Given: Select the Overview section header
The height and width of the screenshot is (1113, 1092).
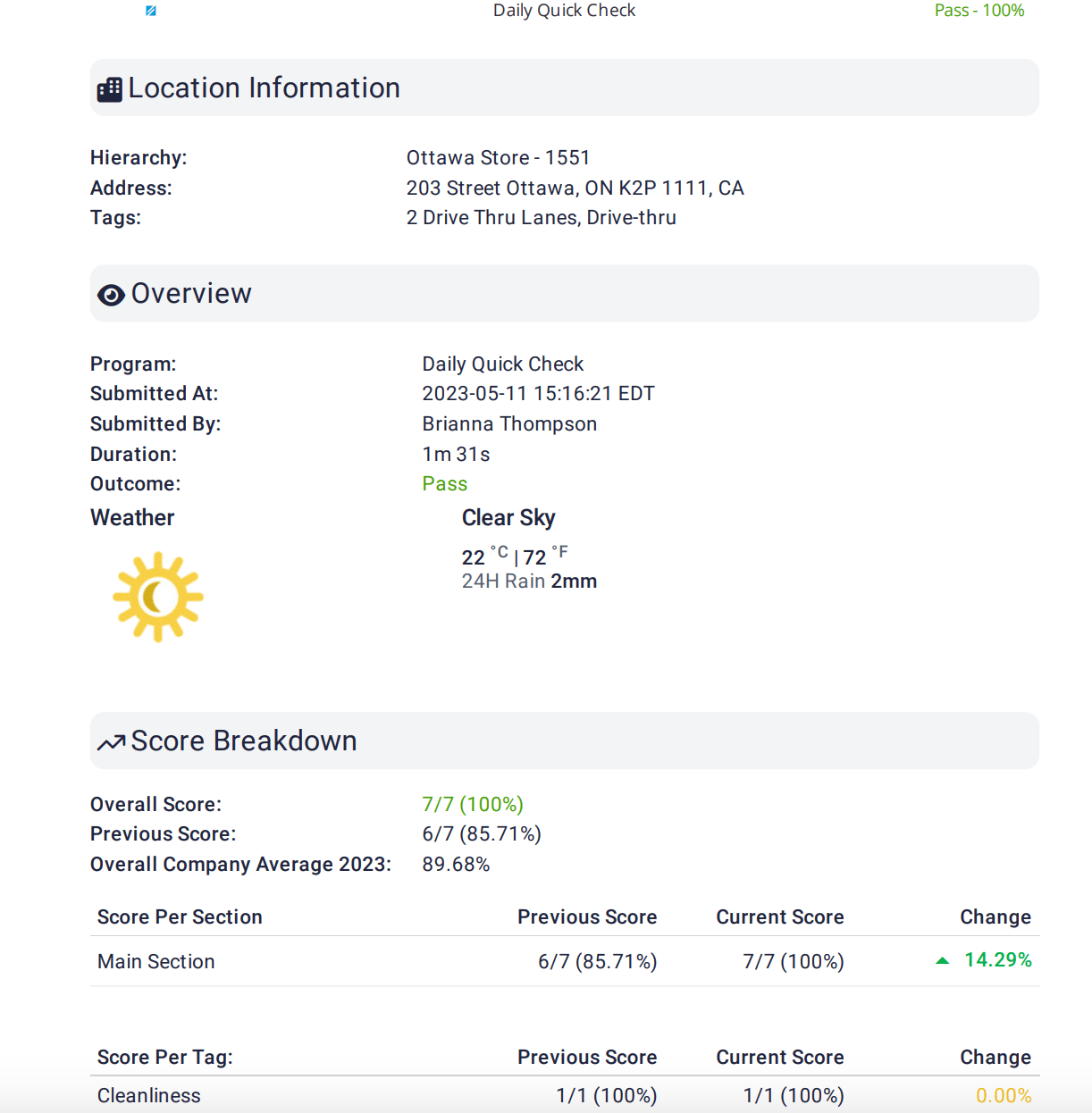Looking at the screenshot, I should pos(564,293).
